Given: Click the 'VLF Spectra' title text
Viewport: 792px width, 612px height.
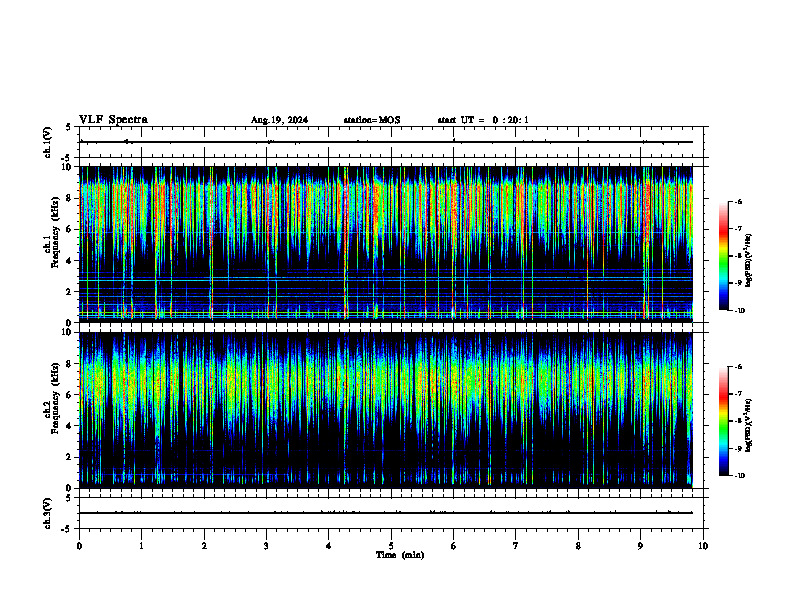Looking at the screenshot, I should pos(113,120).
